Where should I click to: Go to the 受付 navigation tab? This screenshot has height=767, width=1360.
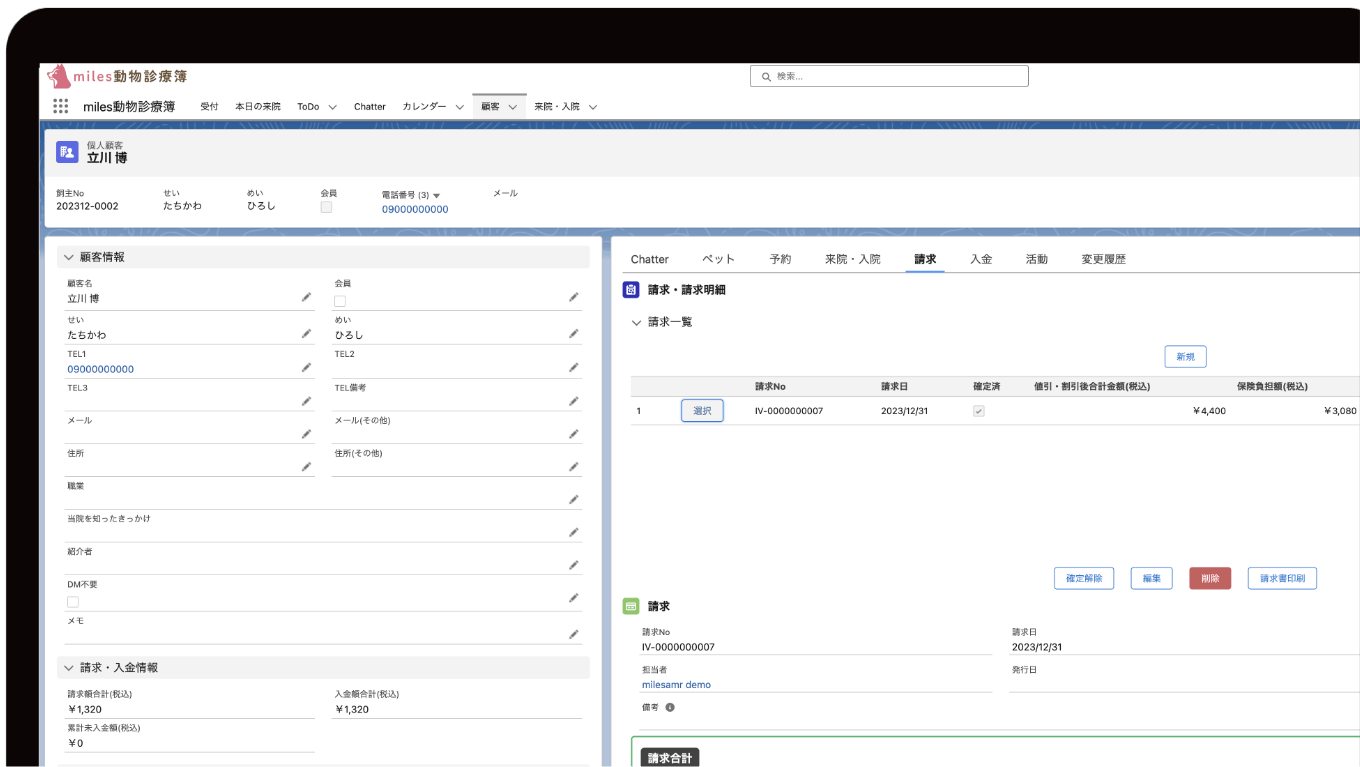click(209, 106)
